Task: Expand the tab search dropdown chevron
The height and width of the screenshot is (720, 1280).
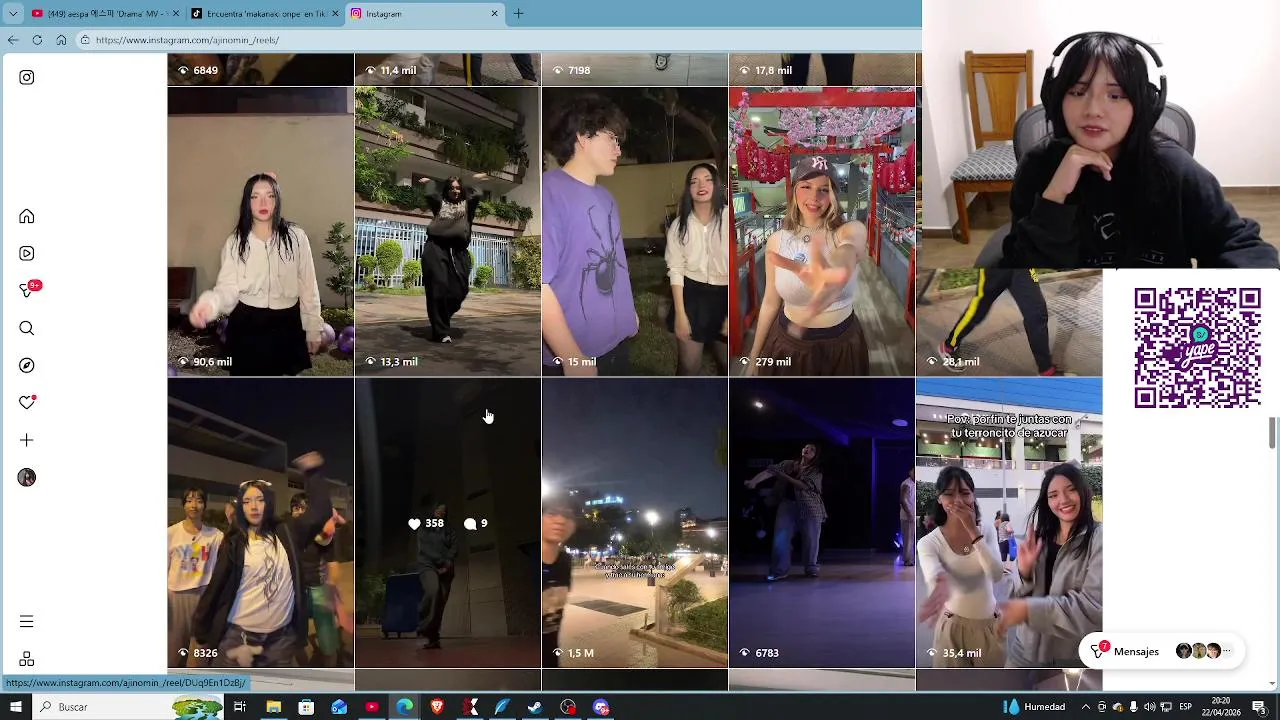Action: [x=13, y=14]
